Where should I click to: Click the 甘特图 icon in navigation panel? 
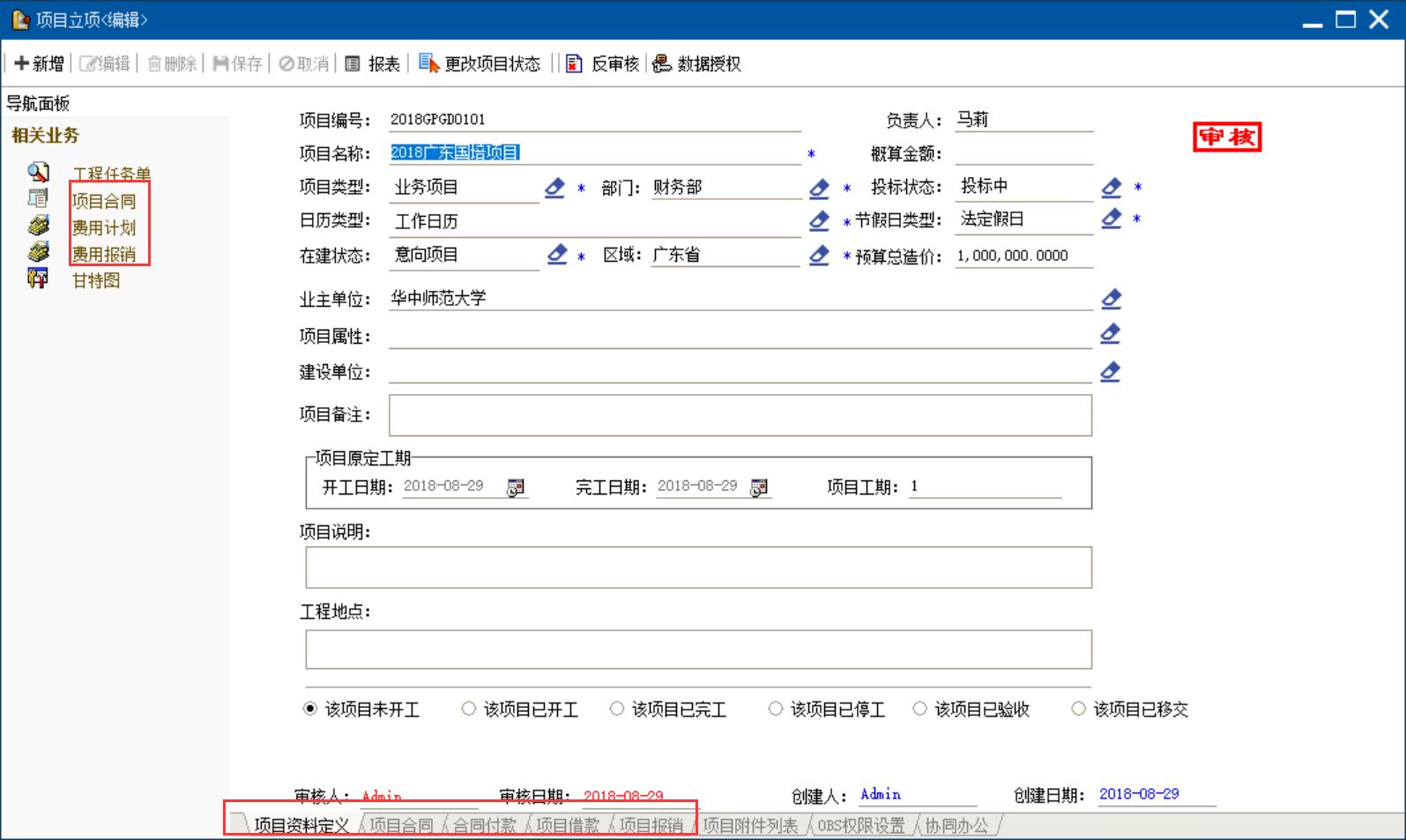(x=38, y=279)
